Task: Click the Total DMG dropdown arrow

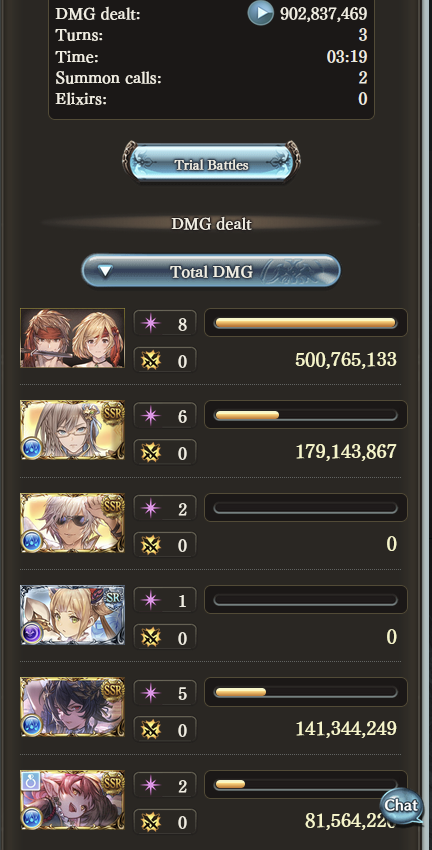Action: tap(105, 271)
